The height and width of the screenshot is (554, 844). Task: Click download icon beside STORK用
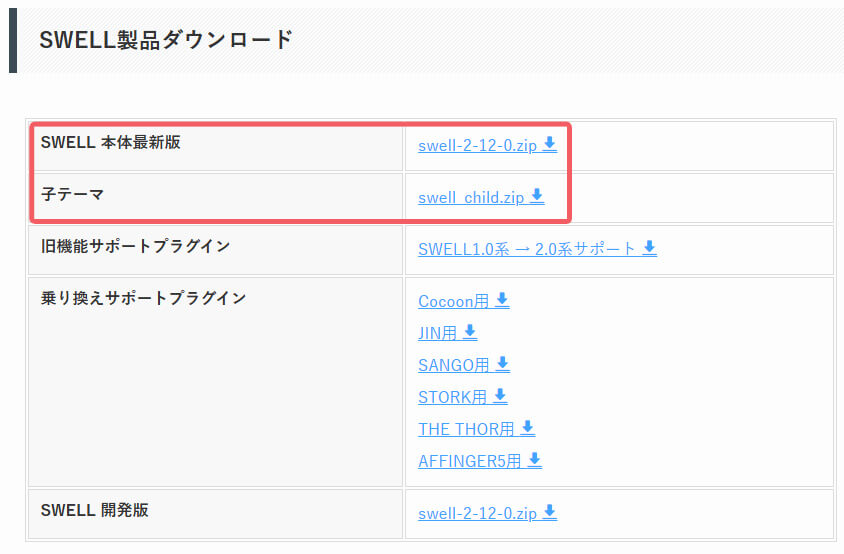click(x=500, y=396)
